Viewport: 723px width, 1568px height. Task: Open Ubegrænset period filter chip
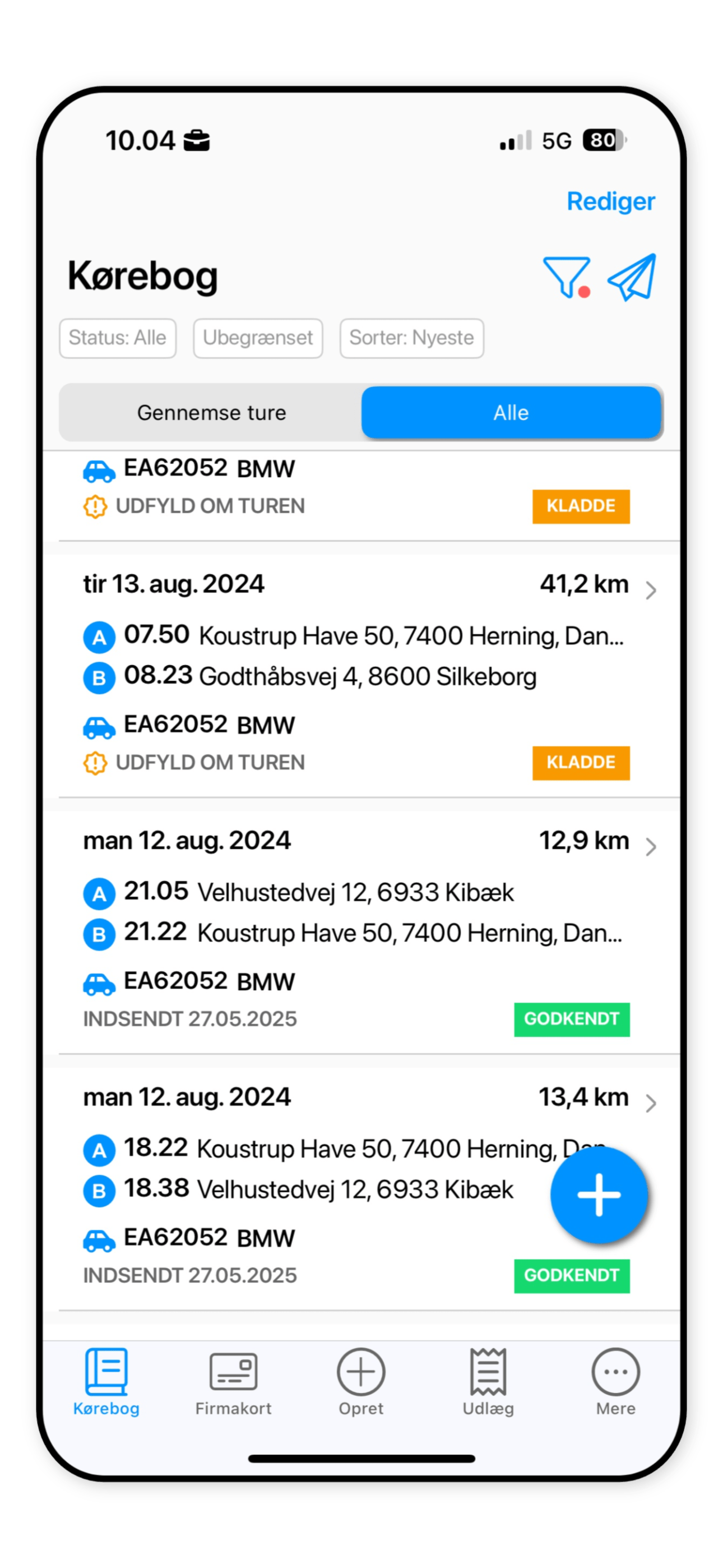pos(258,338)
